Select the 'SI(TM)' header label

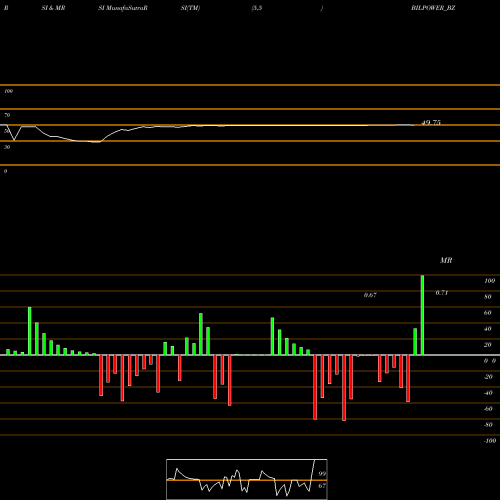(x=190, y=8)
